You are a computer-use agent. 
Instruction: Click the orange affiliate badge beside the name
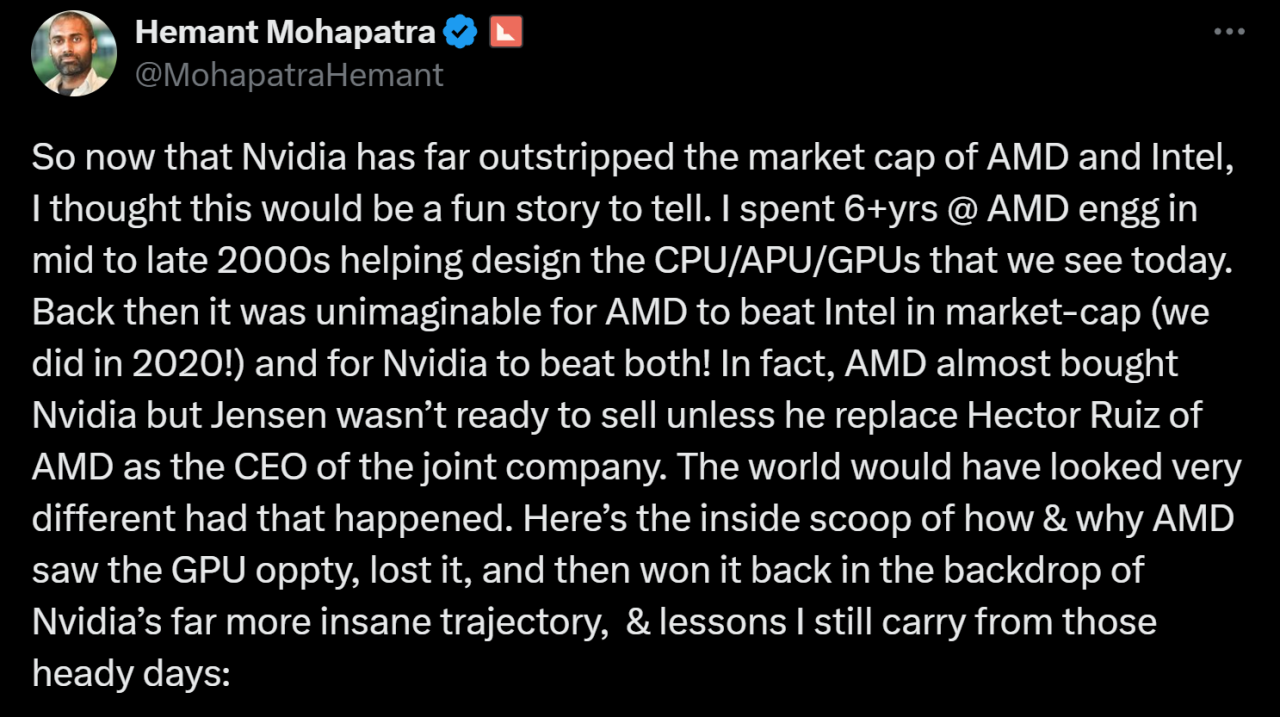coord(506,33)
